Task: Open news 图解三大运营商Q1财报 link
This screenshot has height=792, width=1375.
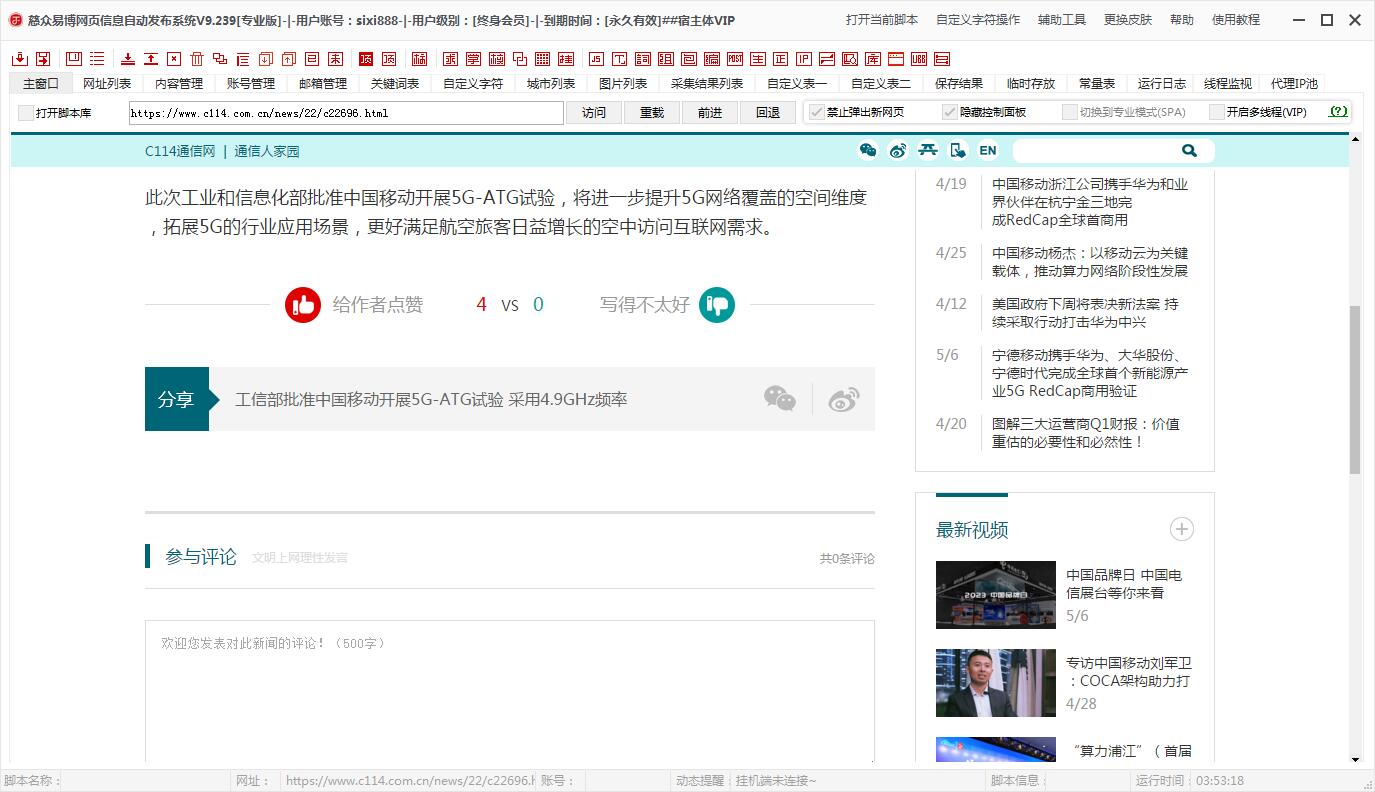Action: click(1086, 433)
